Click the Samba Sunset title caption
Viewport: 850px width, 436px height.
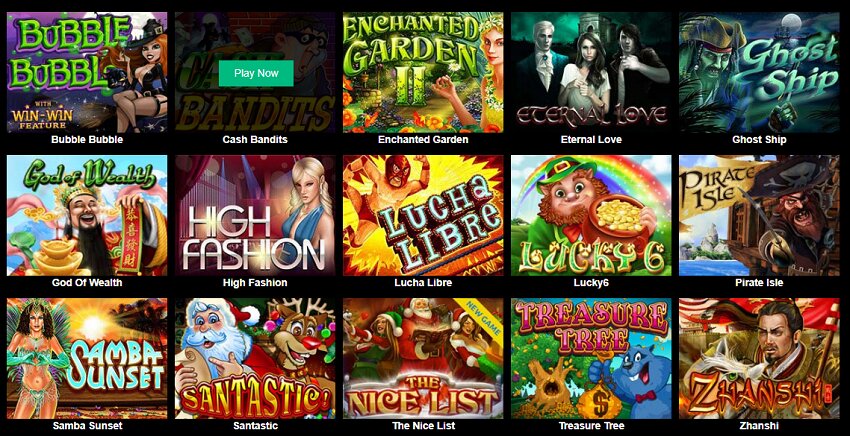point(87,426)
